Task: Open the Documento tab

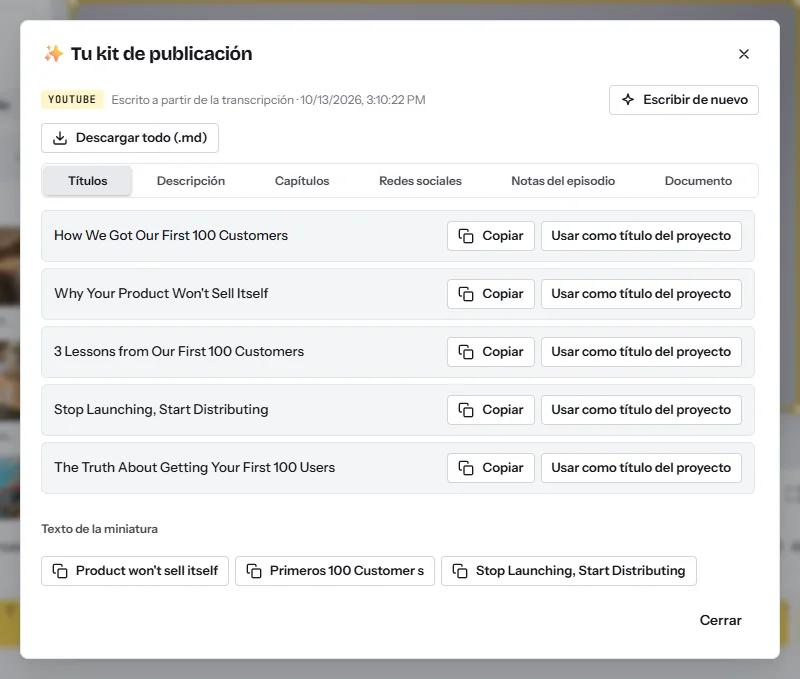Action: (698, 181)
